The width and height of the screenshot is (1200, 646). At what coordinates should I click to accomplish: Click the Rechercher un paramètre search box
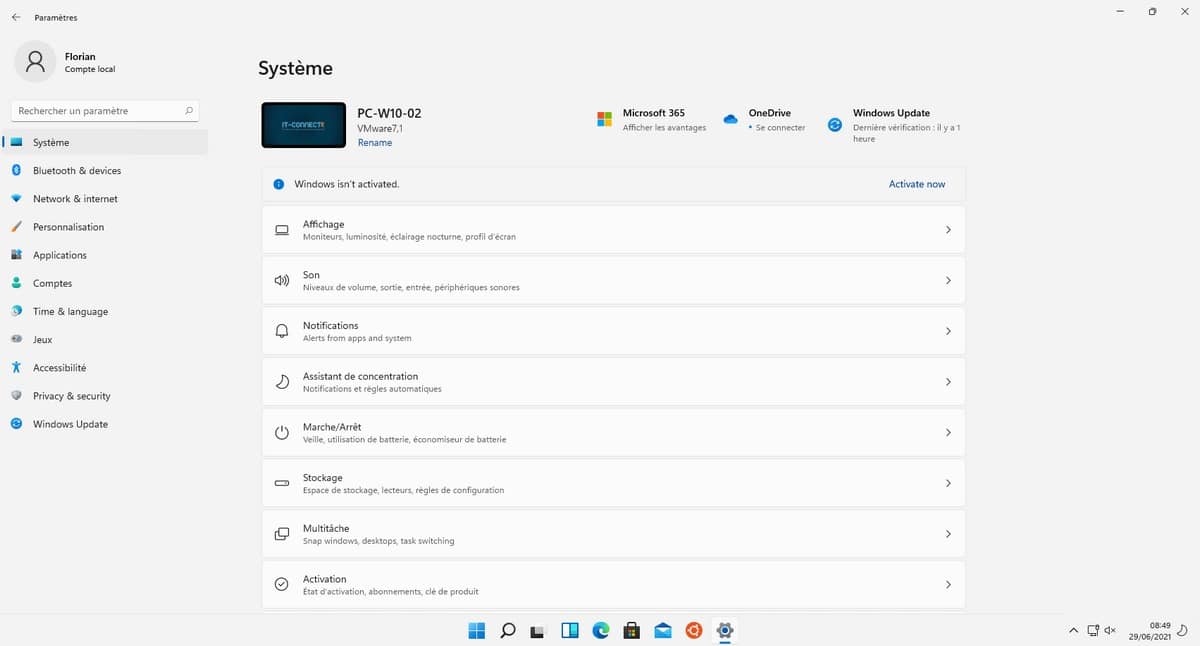coord(98,111)
